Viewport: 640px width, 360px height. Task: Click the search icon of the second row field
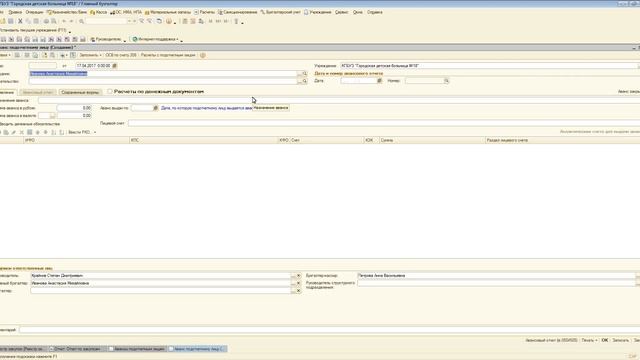pos(304,81)
